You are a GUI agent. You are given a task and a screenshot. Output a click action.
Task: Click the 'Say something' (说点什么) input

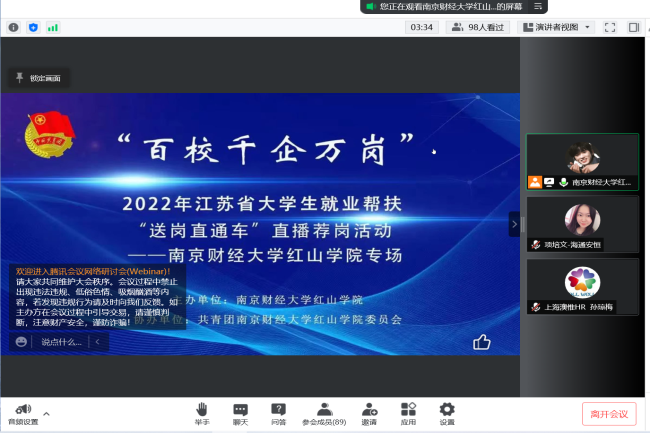click(59, 342)
